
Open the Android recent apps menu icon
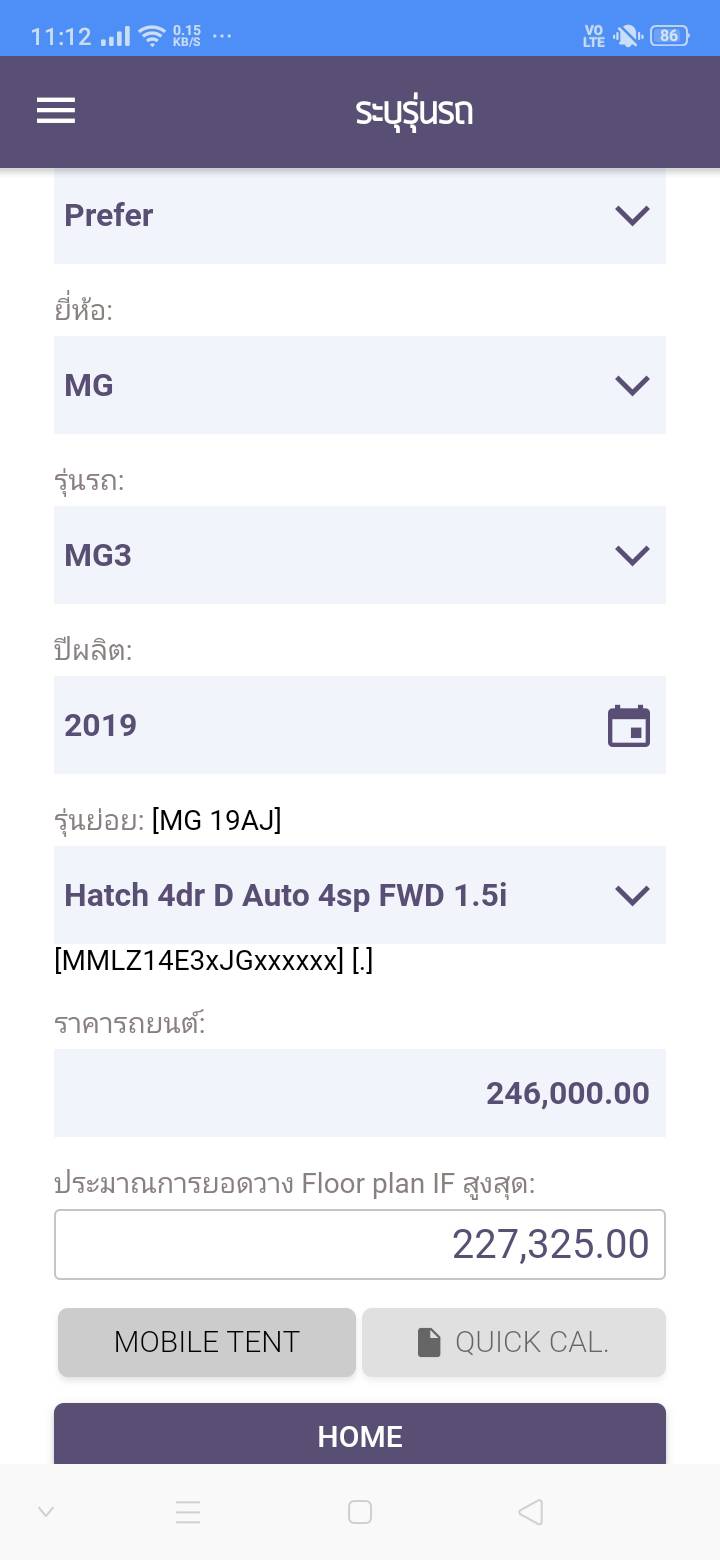coord(188,1512)
